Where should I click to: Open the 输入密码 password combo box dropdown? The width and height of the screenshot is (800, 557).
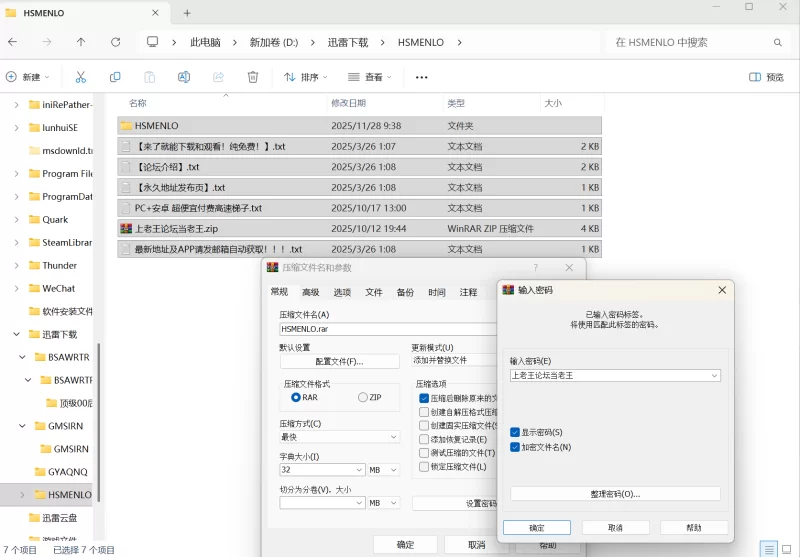pos(714,376)
